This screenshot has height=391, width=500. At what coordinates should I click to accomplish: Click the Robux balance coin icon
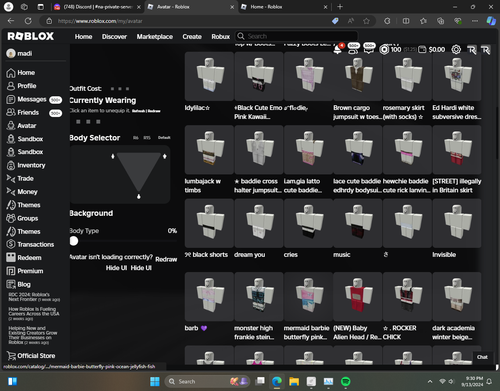384,50
